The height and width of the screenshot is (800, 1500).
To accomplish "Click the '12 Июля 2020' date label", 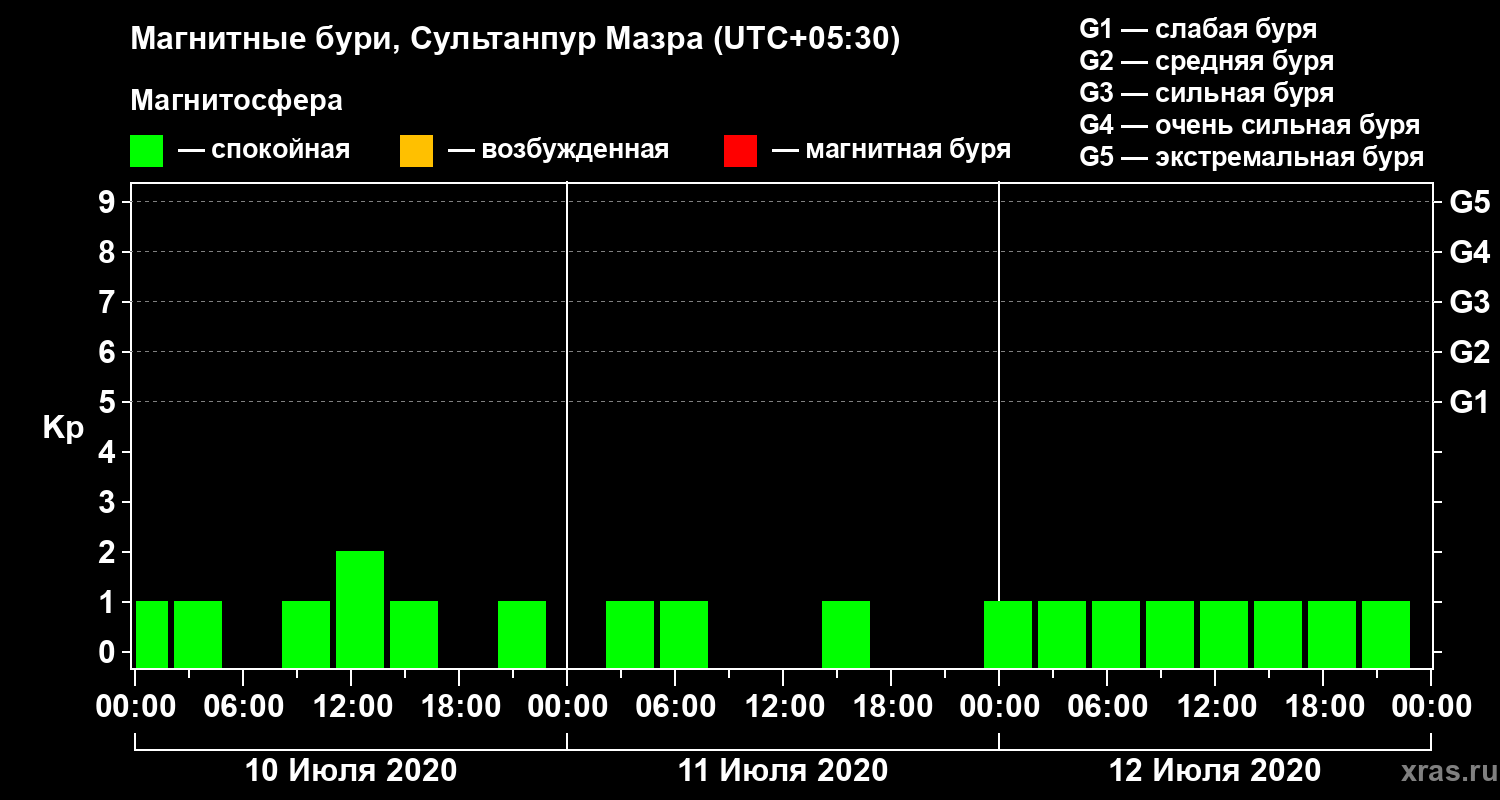I will (1215, 771).
